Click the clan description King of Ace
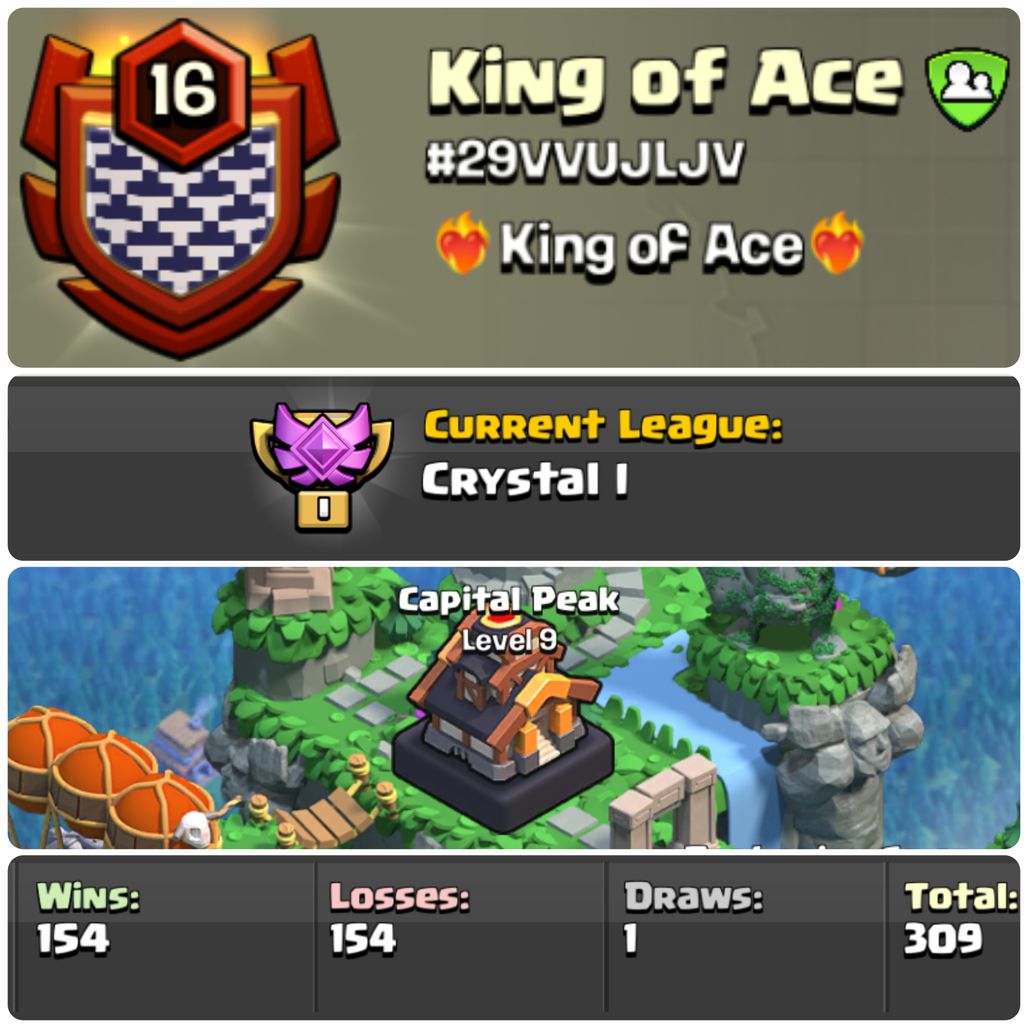 pyautogui.click(x=651, y=246)
